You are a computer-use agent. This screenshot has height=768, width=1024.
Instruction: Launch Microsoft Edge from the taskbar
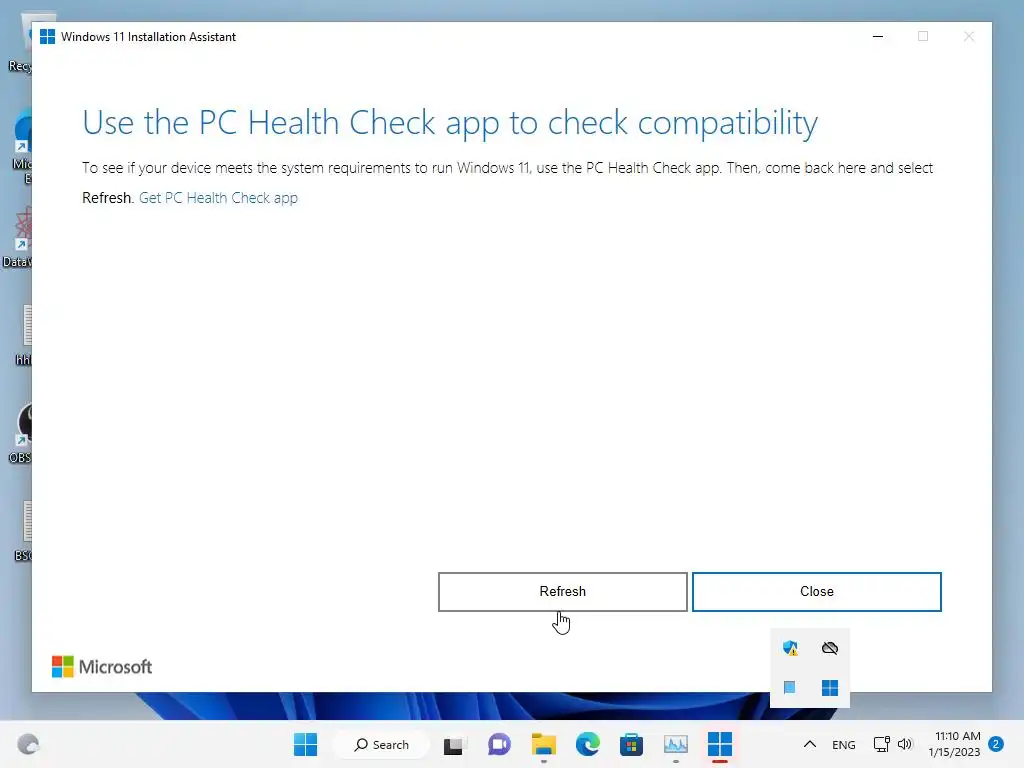[x=588, y=744]
